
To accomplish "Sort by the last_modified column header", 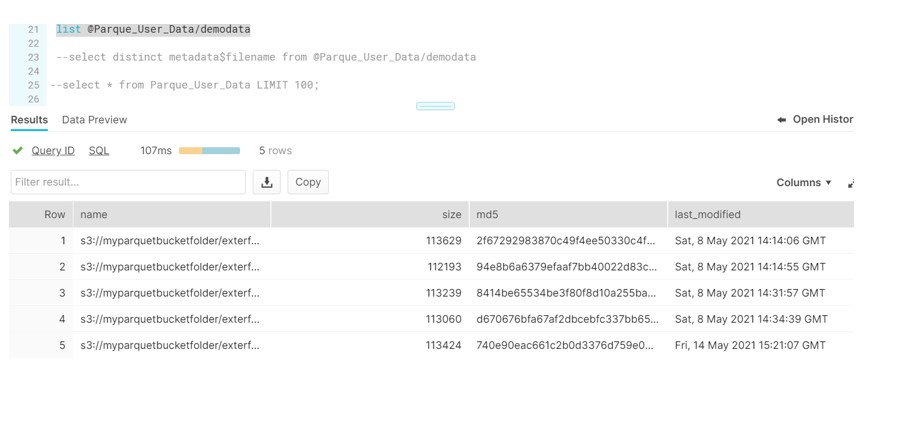I will [x=707, y=215].
